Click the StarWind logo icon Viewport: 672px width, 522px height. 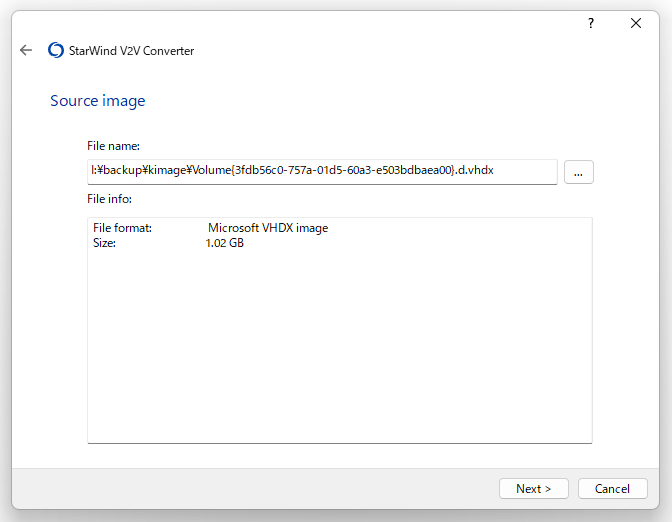(x=56, y=50)
